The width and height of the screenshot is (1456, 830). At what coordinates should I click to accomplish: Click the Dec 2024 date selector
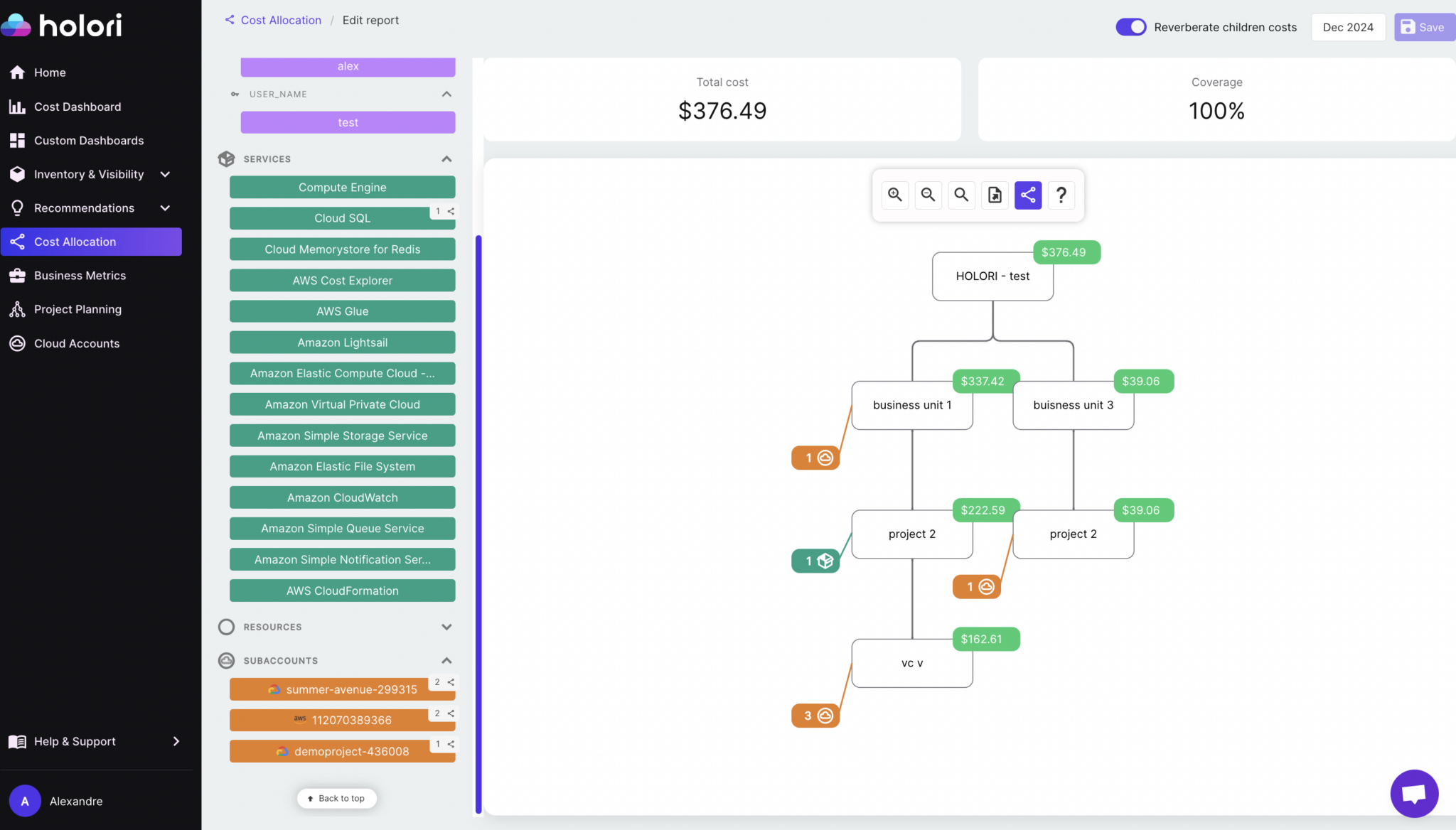click(x=1347, y=26)
